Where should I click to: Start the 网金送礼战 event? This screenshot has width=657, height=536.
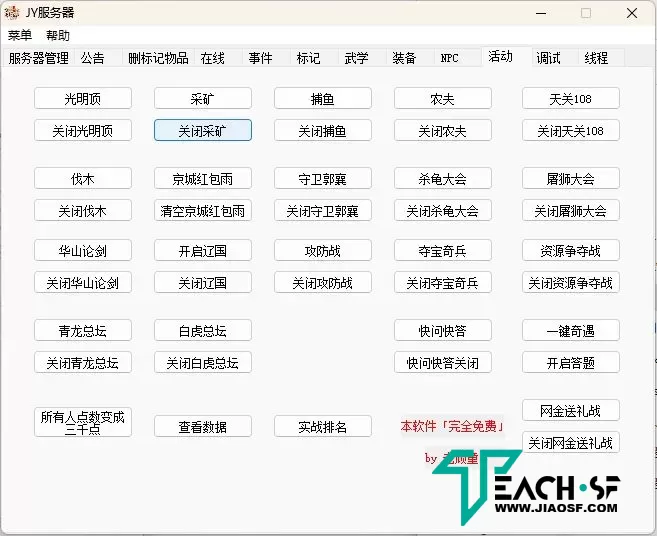(571, 411)
